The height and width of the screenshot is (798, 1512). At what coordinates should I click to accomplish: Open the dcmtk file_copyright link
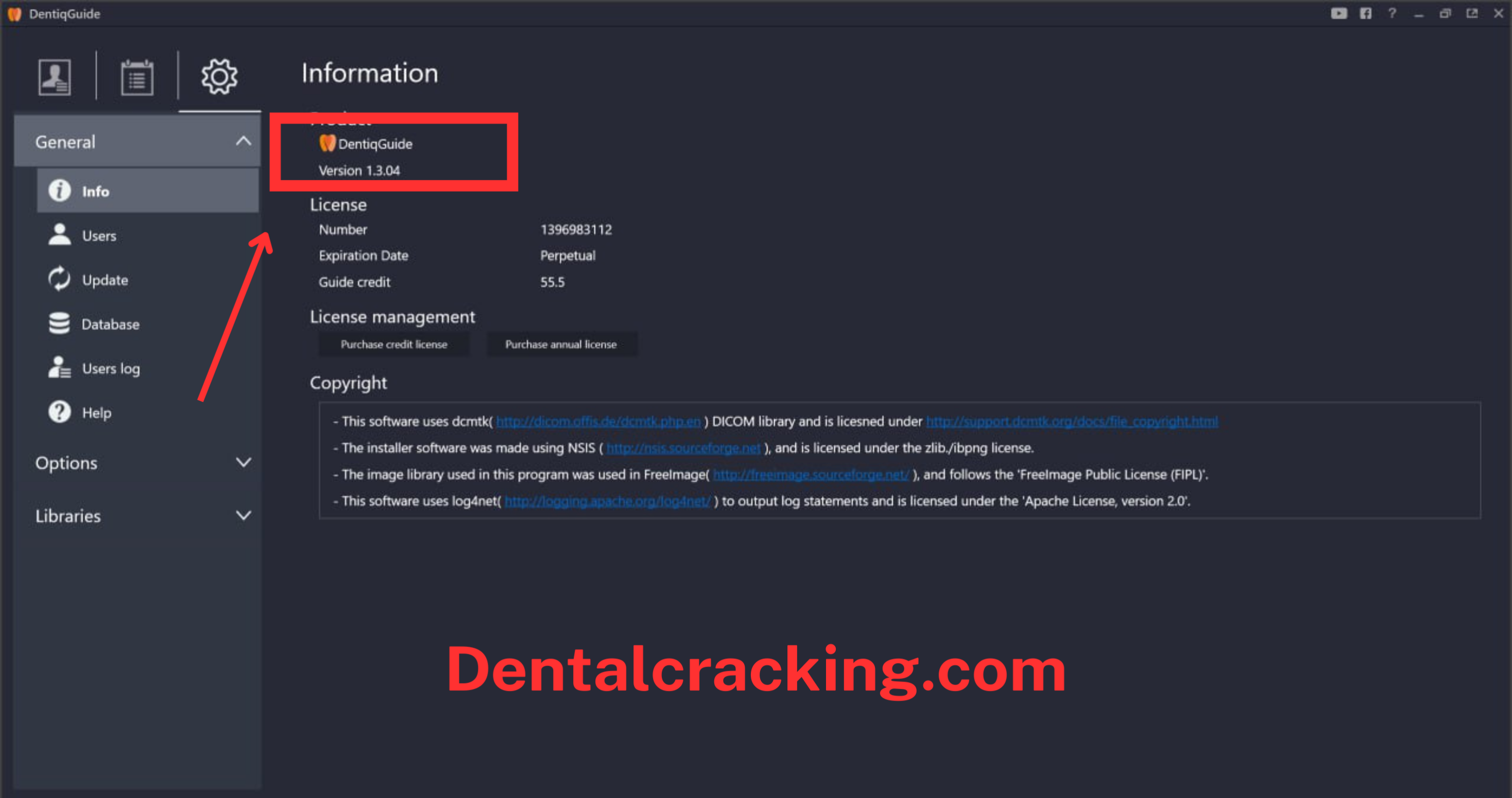coord(1072,421)
